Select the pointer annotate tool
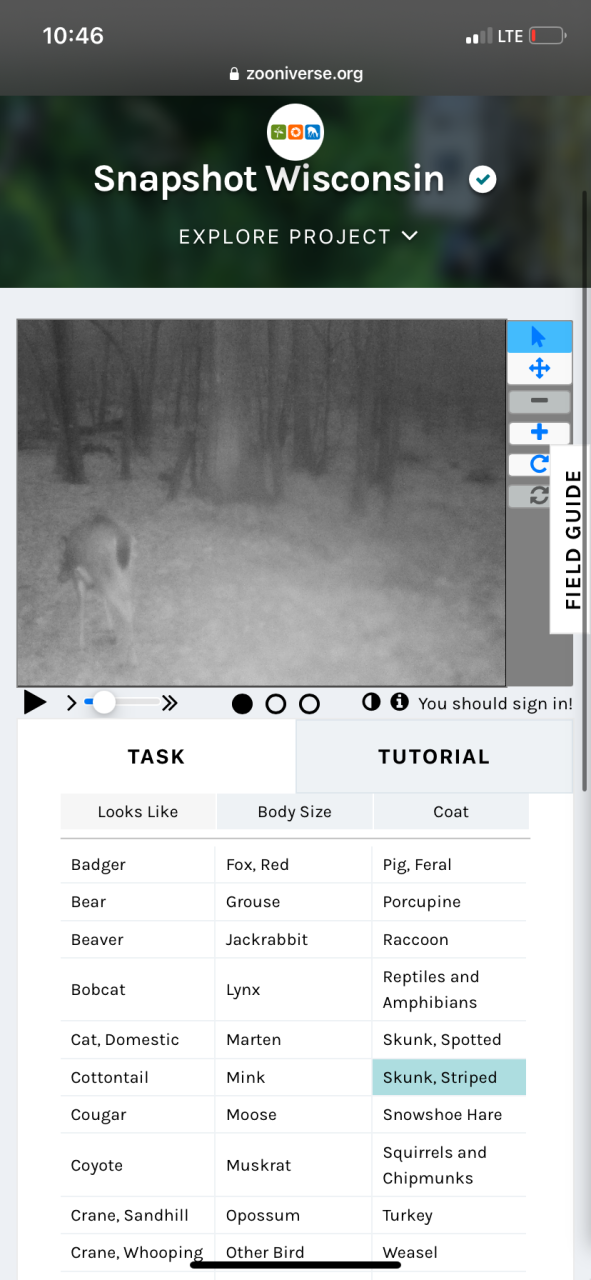Screen dimensions: 591x1280 (539, 336)
